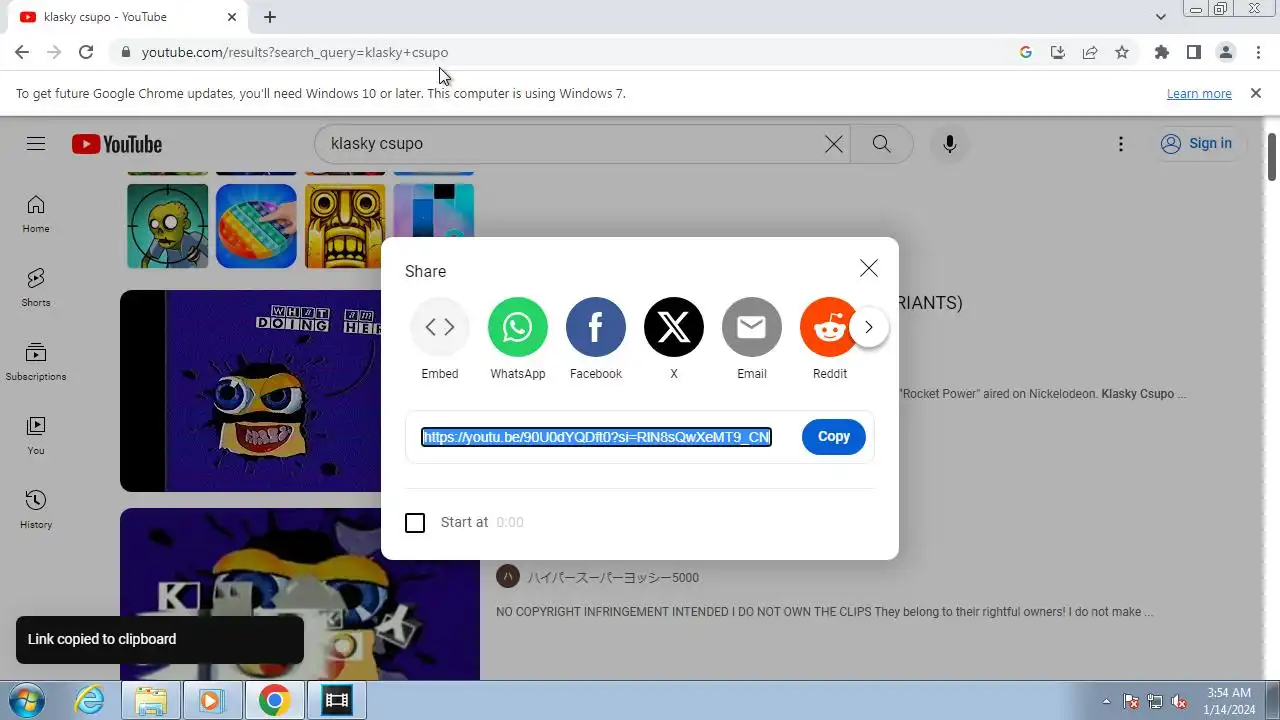The image size is (1280, 720).
Task: Open the Chrome extensions puzzle icon
Action: [1161, 52]
